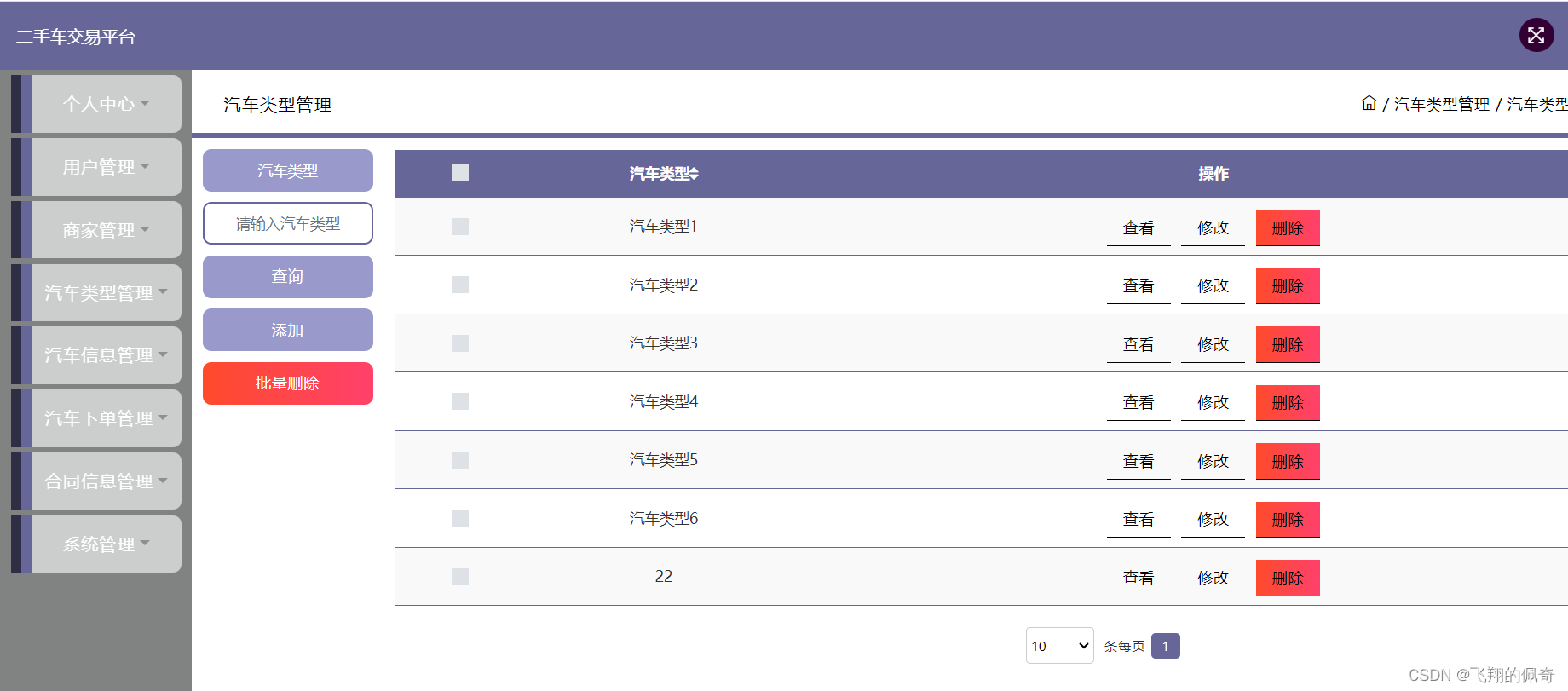Click the 操作 column header
This screenshot has height=691, width=1568.
(x=1213, y=174)
